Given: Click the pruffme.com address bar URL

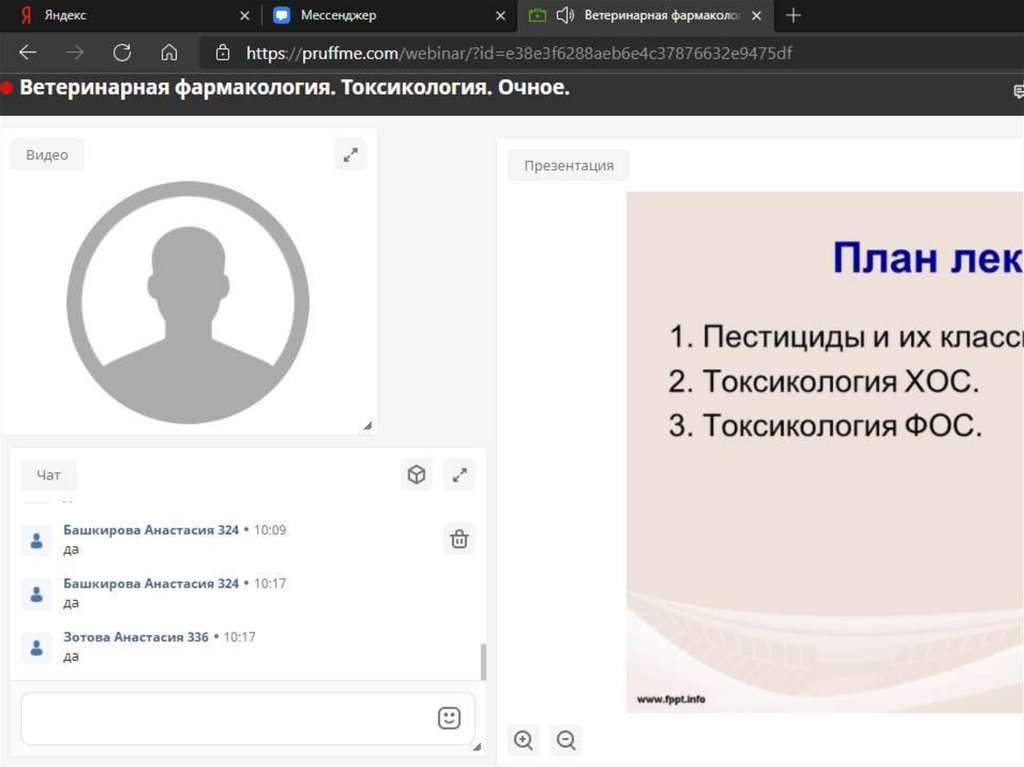Looking at the screenshot, I should pos(520,53).
